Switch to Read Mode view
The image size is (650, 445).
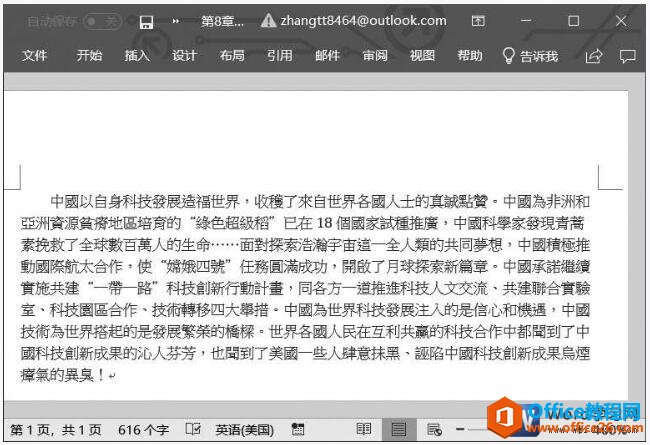point(364,429)
